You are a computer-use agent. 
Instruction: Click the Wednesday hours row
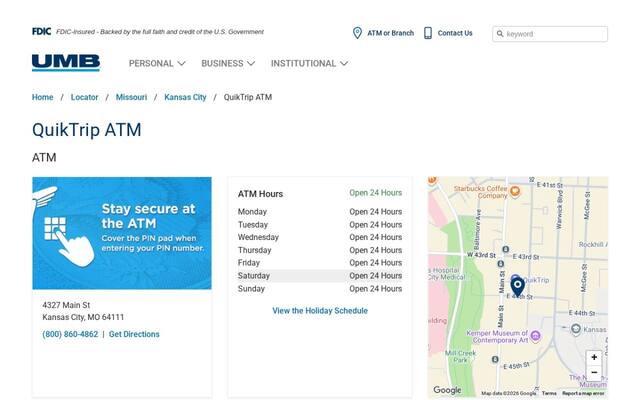click(x=320, y=237)
